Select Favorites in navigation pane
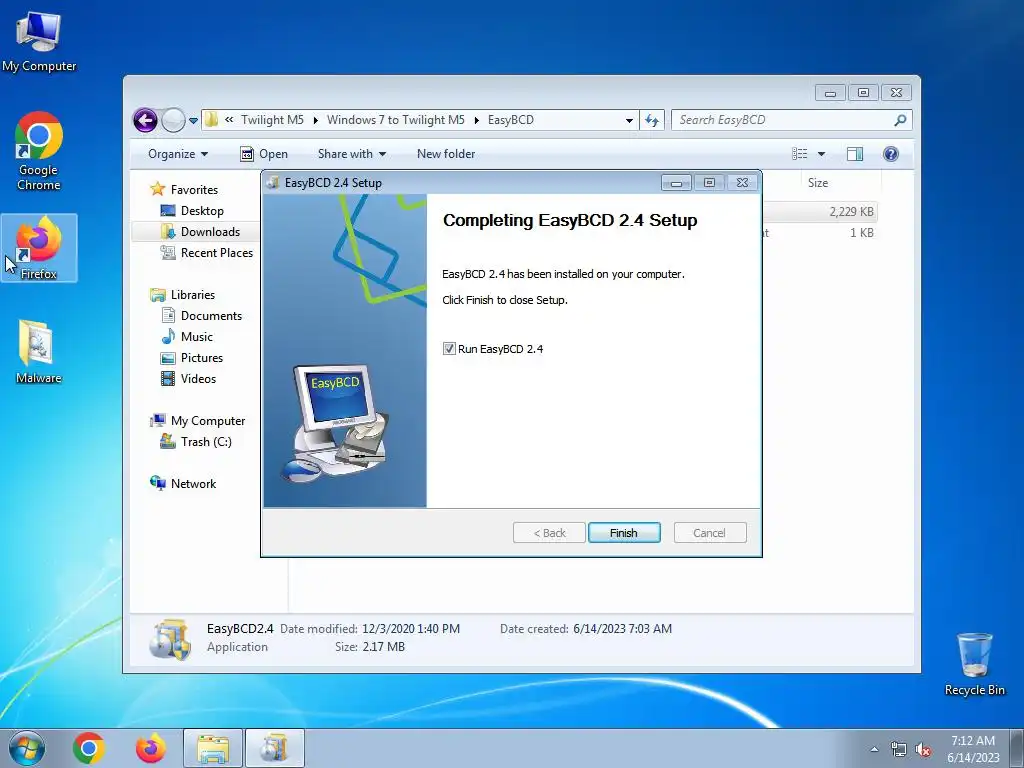The height and width of the screenshot is (768, 1024). 194,189
